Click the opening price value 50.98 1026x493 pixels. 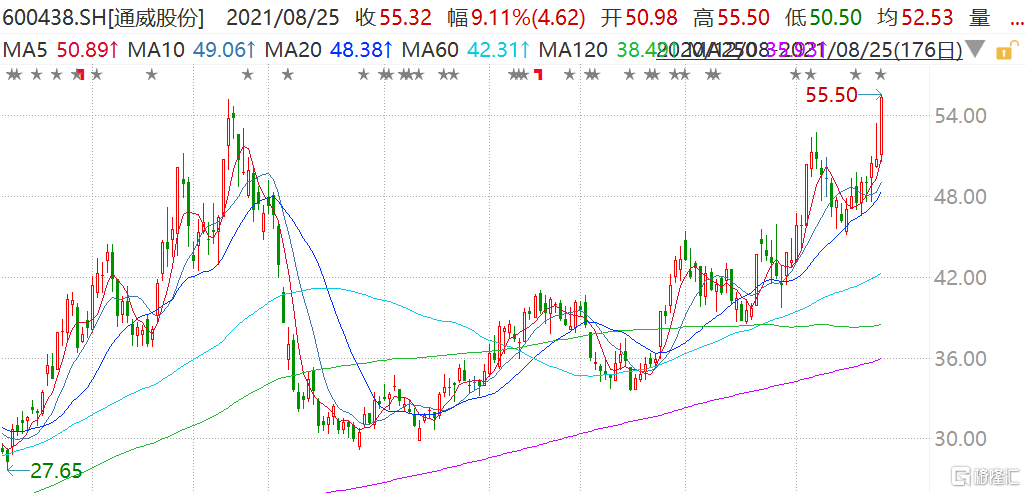pyautogui.click(x=652, y=19)
